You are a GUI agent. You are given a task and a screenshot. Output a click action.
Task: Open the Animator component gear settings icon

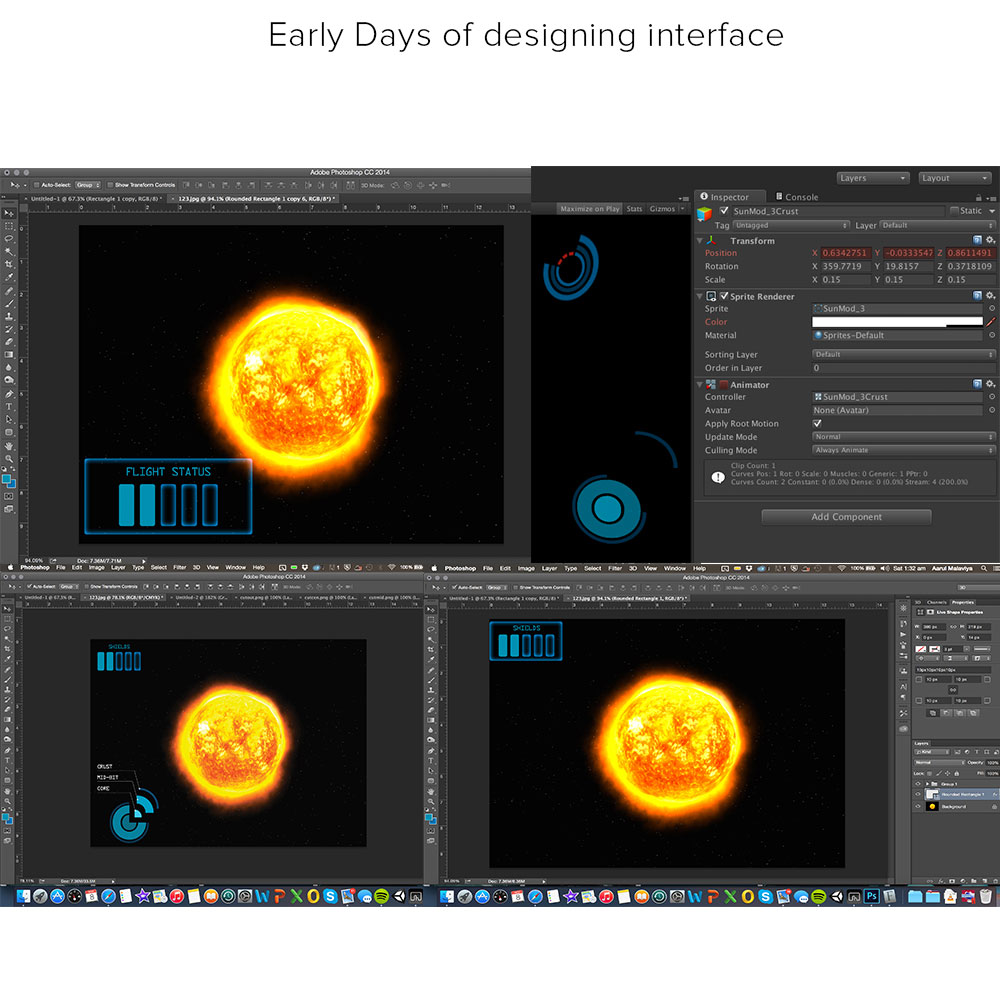(x=990, y=385)
